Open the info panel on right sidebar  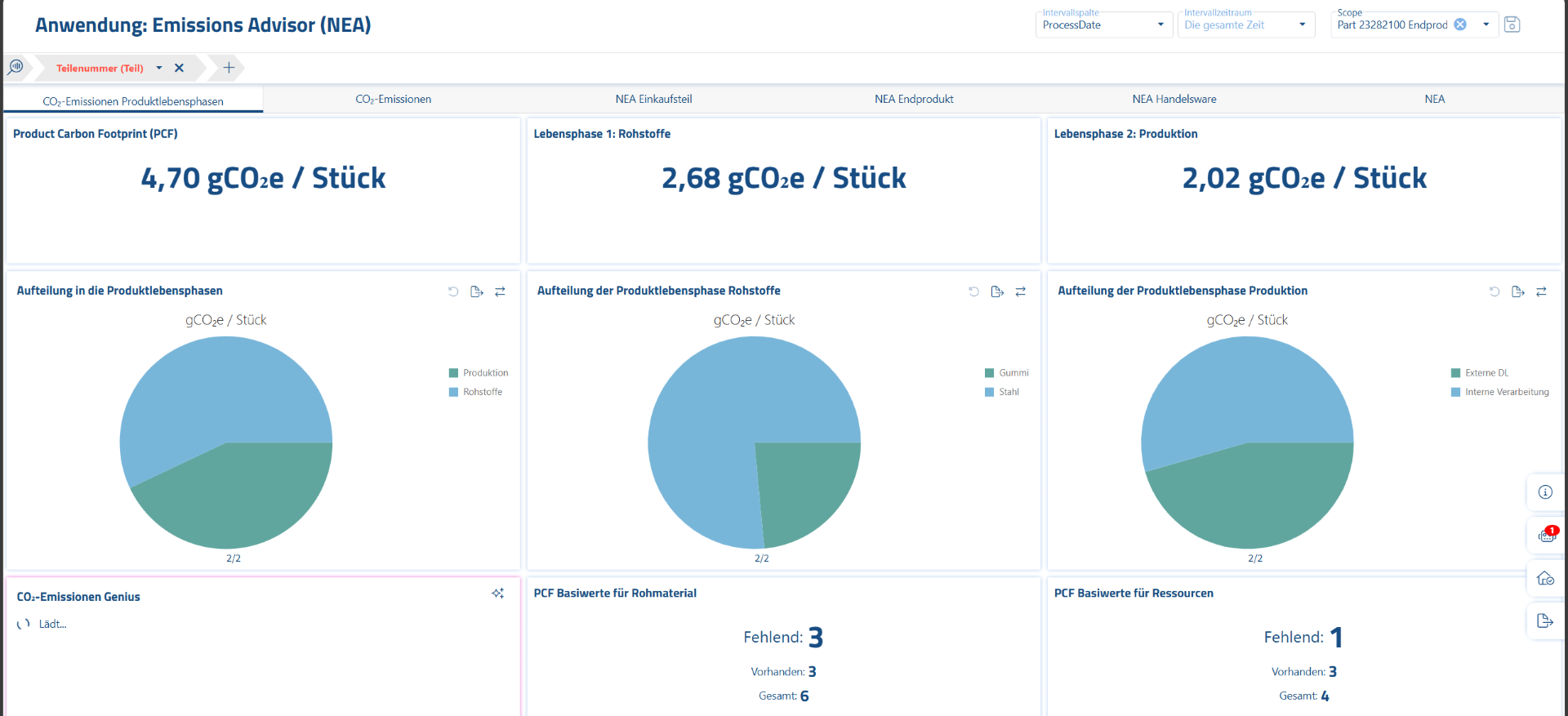[x=1545, y=491]
